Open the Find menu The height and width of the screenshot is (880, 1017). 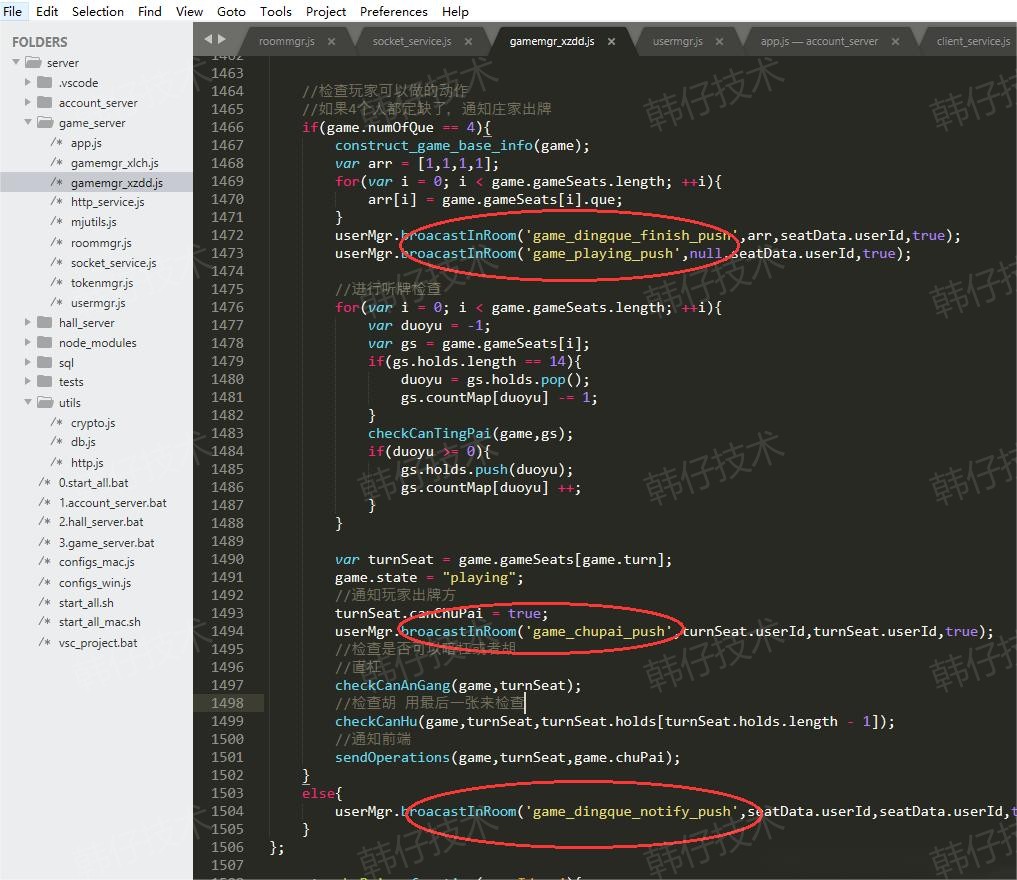pos(149,11)
